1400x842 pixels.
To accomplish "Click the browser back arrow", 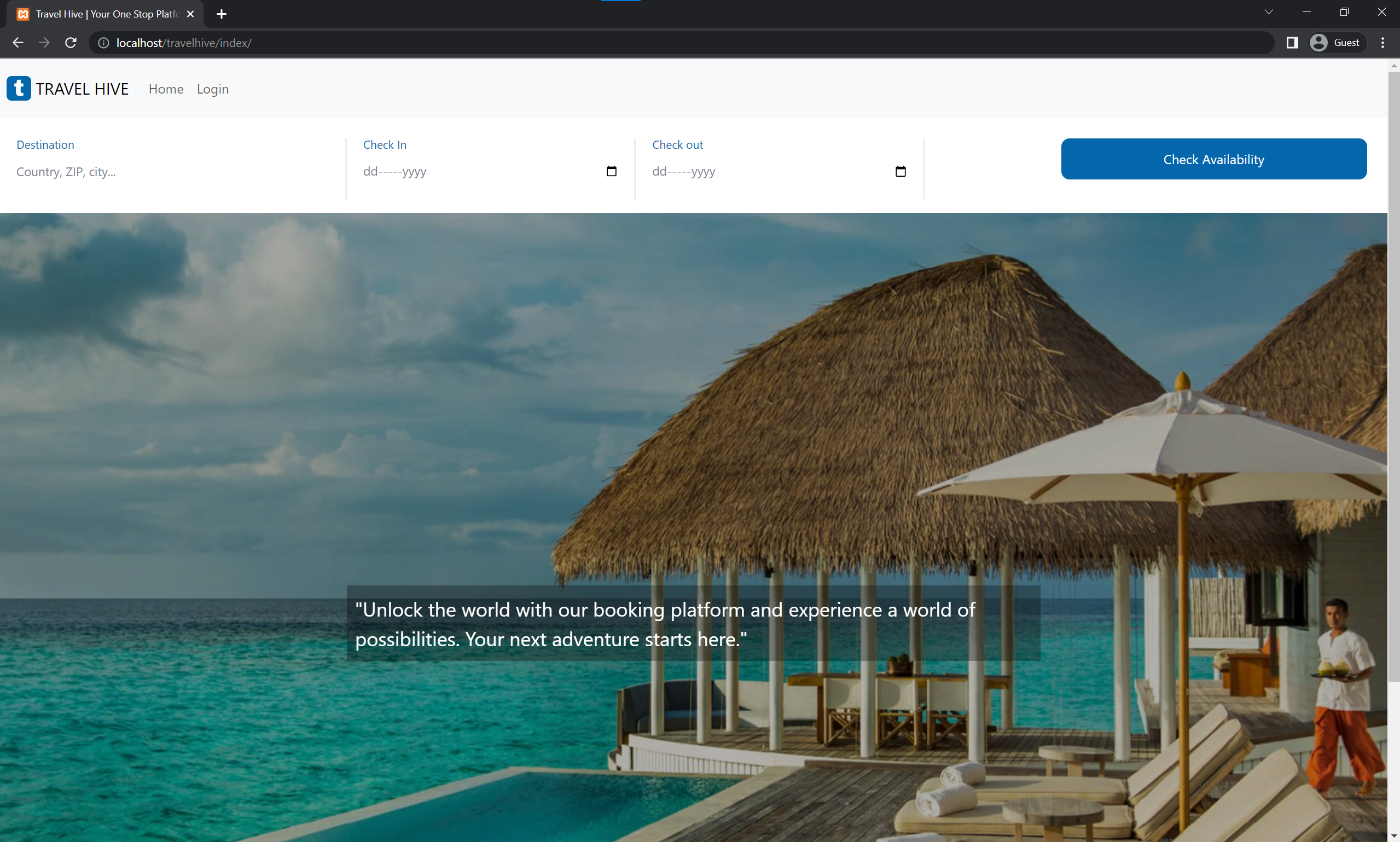I will 18,43.
